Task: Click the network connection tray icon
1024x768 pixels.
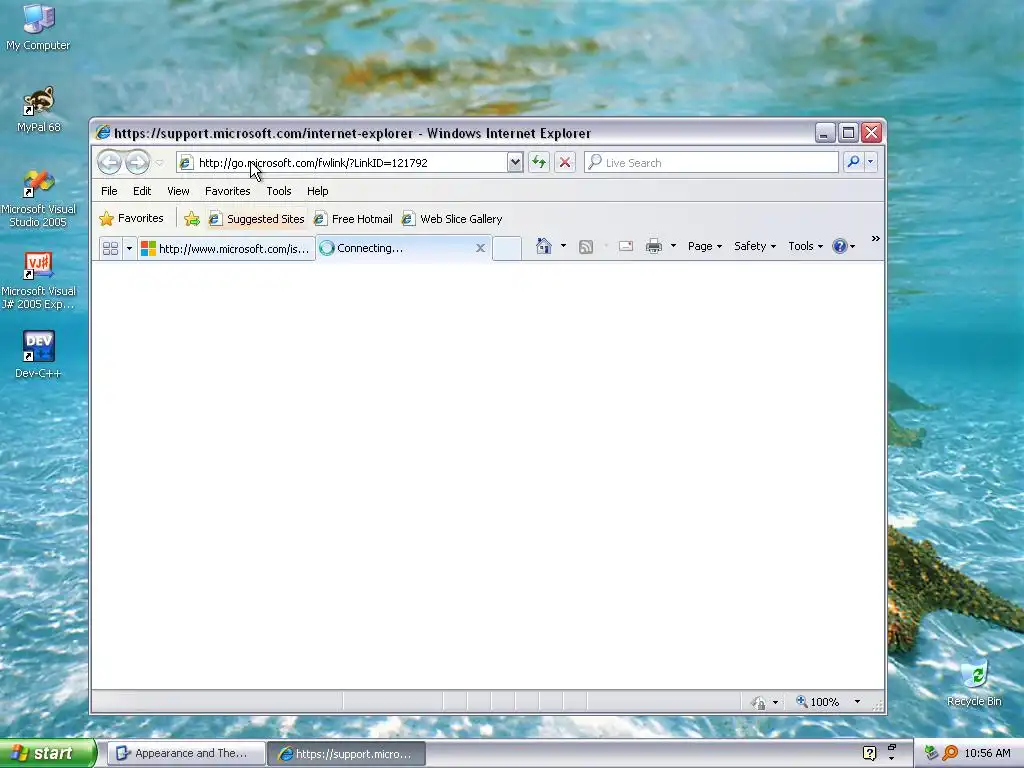Action: point(931,753)
